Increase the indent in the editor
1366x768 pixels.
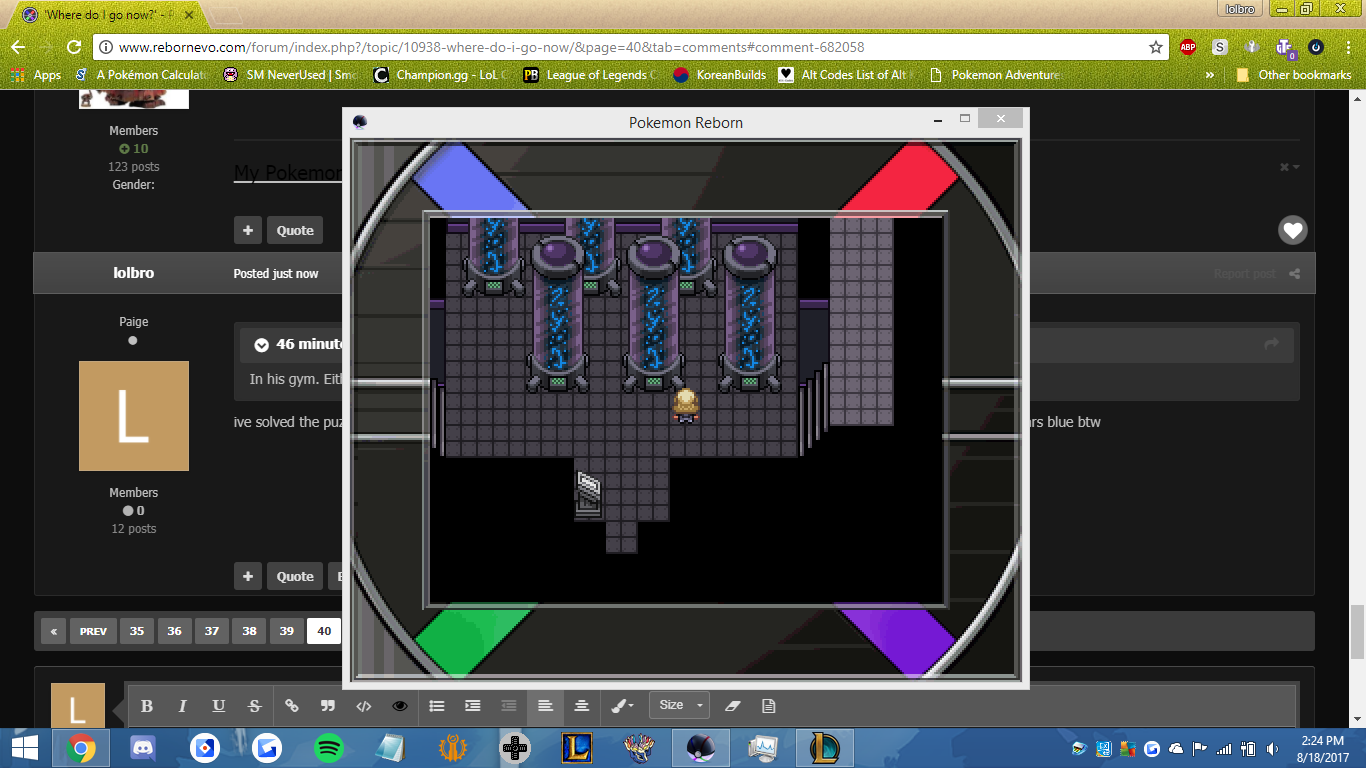(x=473, y=706)
